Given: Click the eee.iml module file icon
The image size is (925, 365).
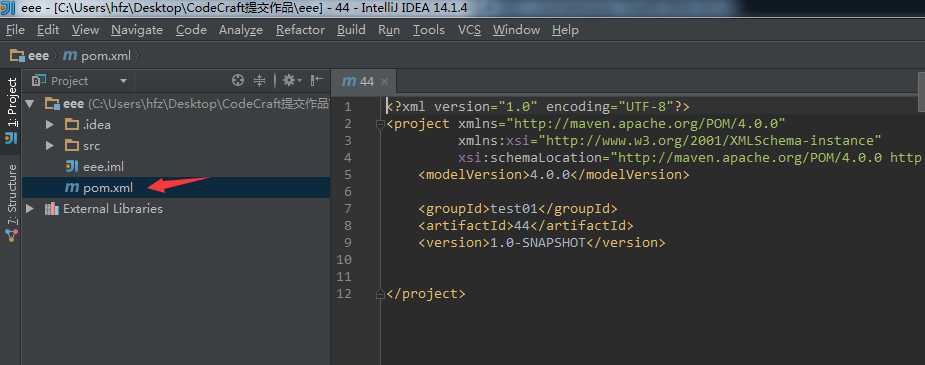Looking at the screenshot, I should (x=72, y=167).
